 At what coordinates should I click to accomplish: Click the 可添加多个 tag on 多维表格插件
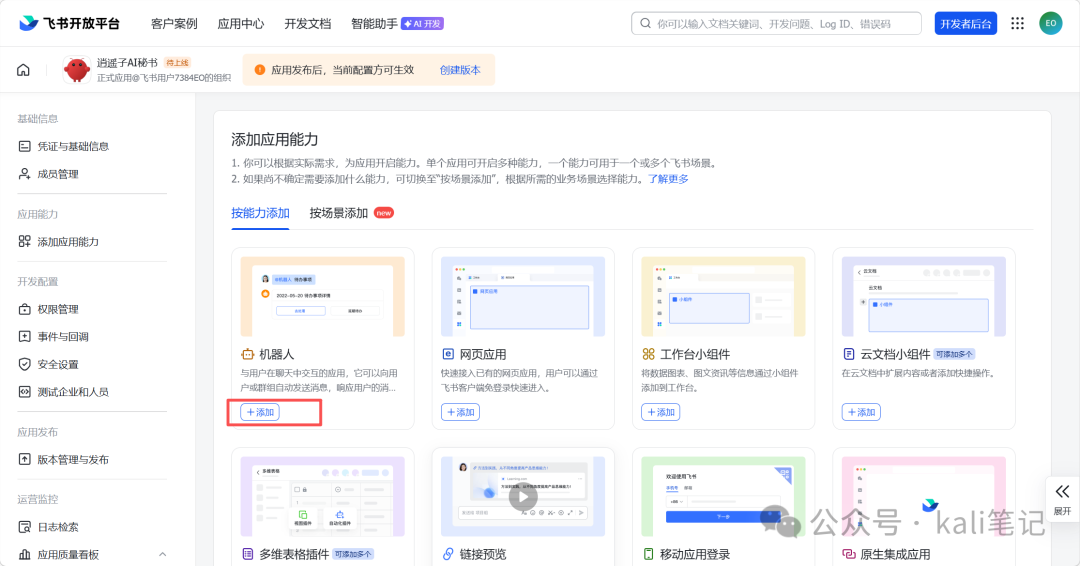(x=353, y=554)
